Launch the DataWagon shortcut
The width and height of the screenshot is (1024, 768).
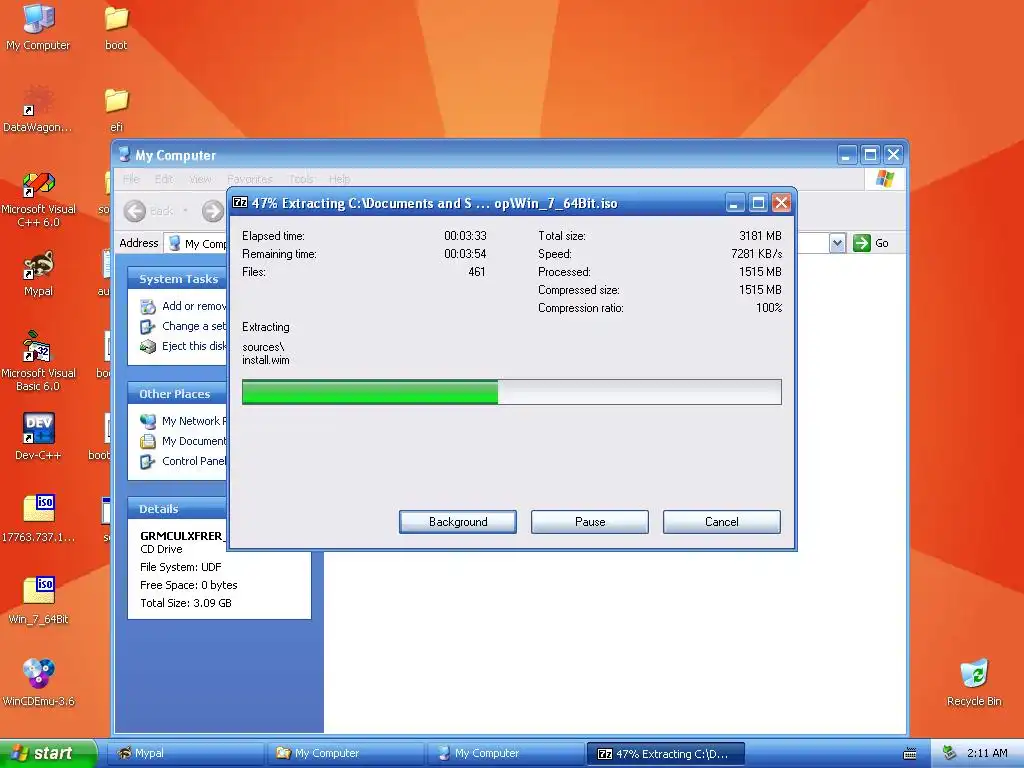[x=38, y=108]
